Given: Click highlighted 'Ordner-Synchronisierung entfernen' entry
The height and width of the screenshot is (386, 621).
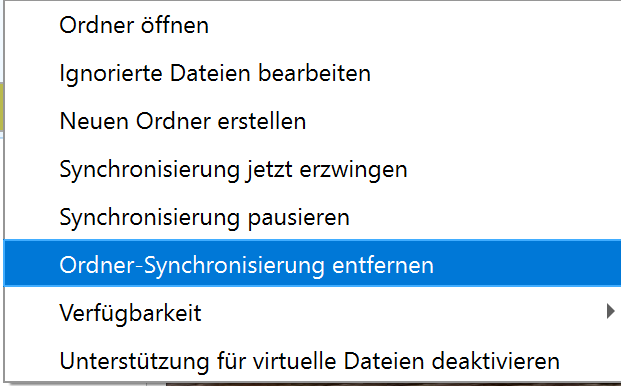Looking at the screenshot, I should click(312, 263).
